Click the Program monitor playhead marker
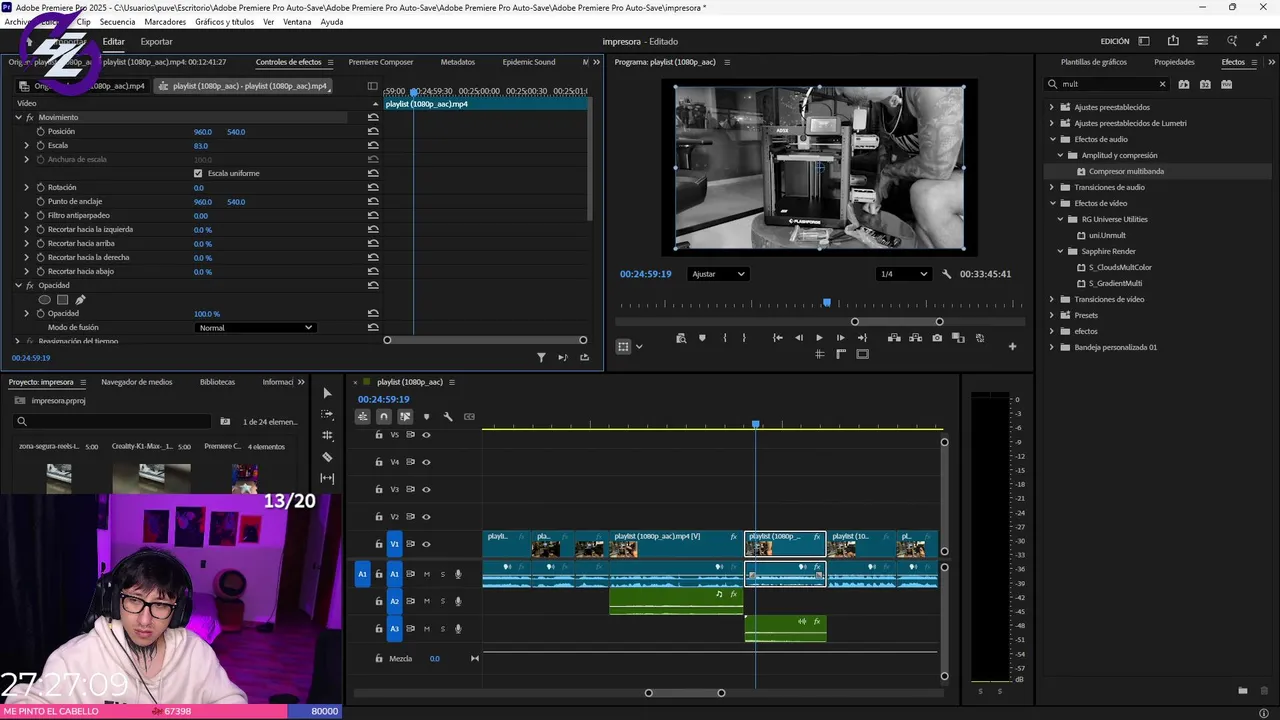 coord(826,303)
